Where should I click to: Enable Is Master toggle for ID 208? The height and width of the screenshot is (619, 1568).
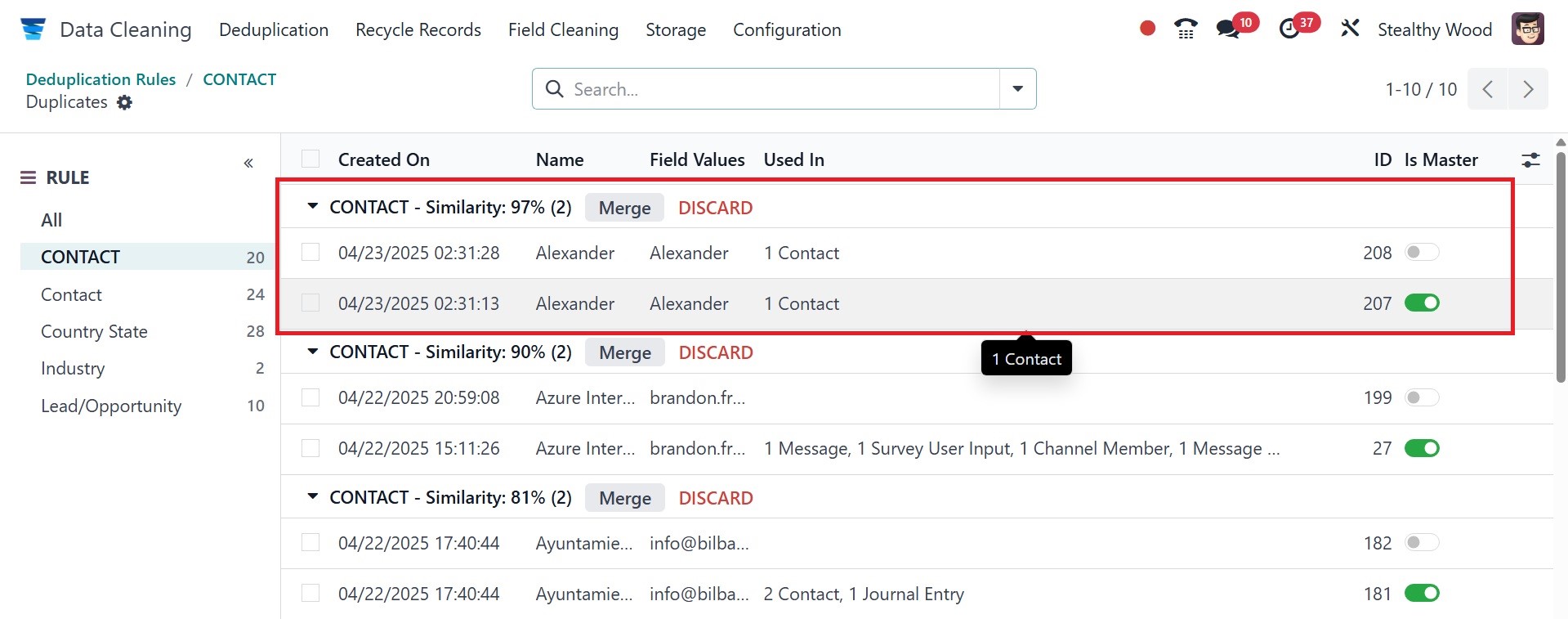[x=1422, y=253]
